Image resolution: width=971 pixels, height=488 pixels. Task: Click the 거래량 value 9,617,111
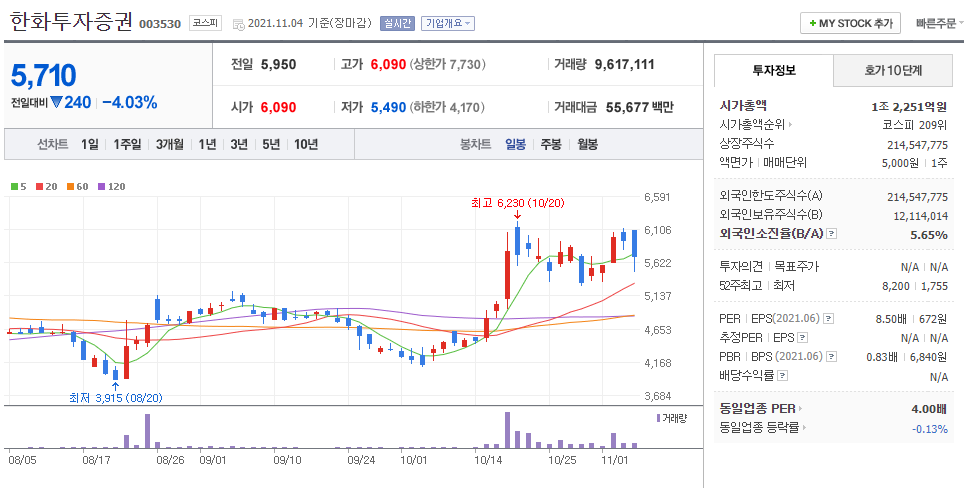click(x=624, y=64)
